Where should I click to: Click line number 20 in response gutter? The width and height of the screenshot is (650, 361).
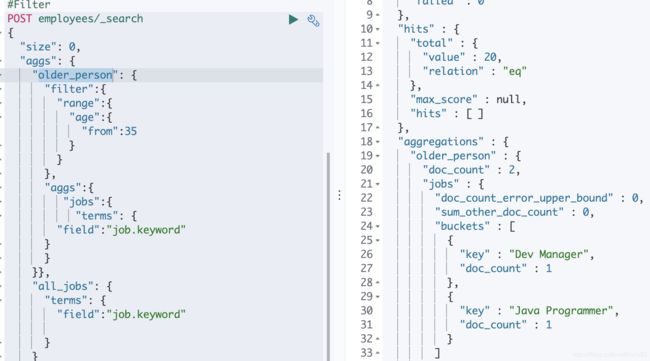point(366,170)
